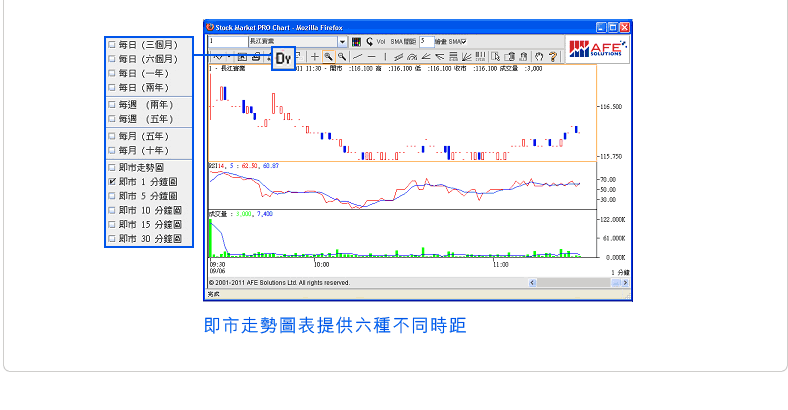The height and width of the screenshot is (410, 788).
Task: Select the Fibonacci retracement levels tool
Action: pyautogui.click(x=453, y=57)
